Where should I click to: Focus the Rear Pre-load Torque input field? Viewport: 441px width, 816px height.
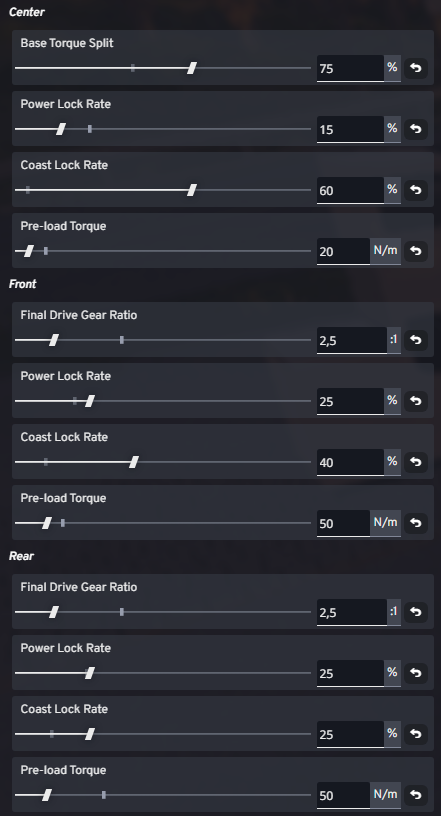(x=344, y=795)
